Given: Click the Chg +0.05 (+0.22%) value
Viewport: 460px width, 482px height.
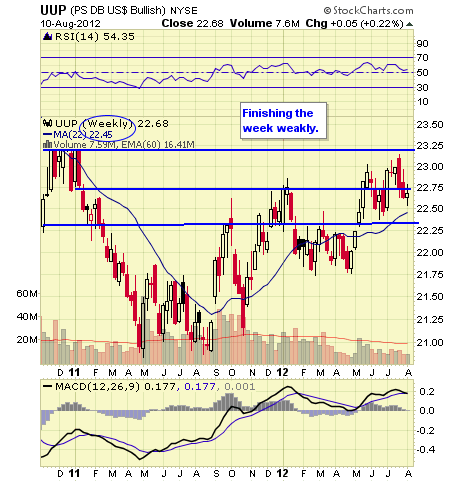Looking at the screenshot, I should tap(355, 23).
